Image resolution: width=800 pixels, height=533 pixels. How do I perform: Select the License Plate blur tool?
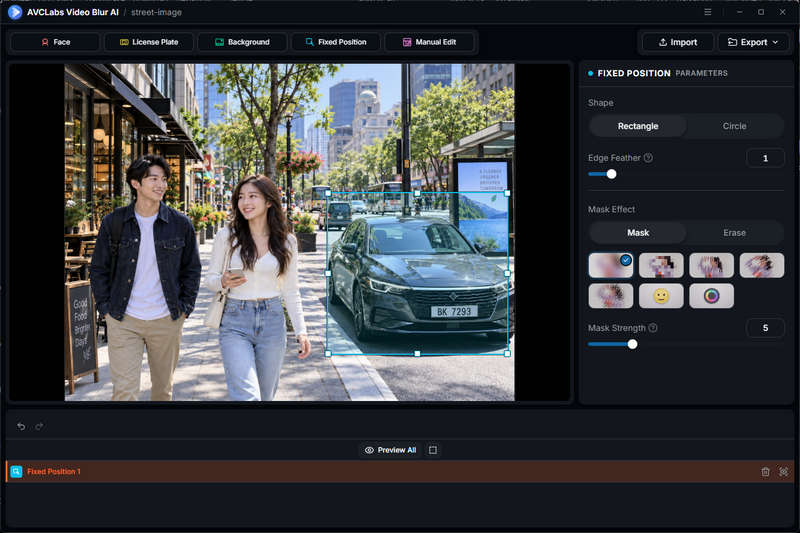(x=149, y=42)
